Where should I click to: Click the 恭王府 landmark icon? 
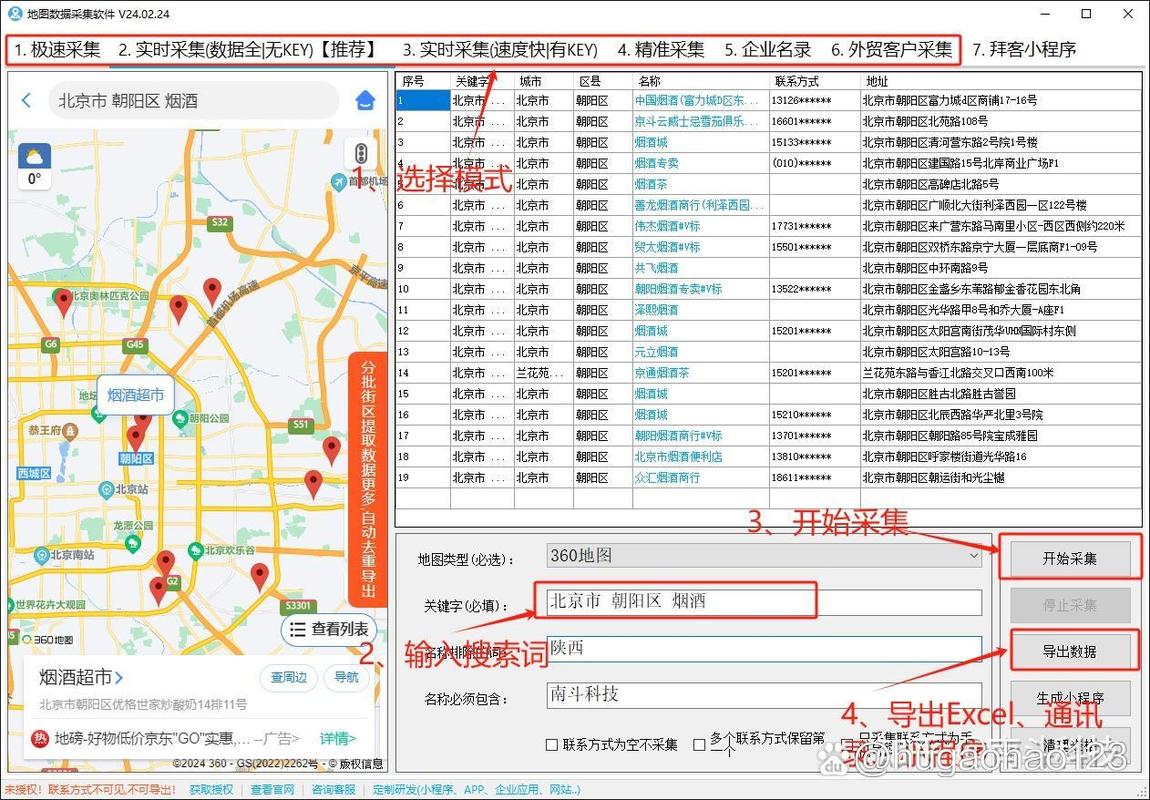point(70,430)
